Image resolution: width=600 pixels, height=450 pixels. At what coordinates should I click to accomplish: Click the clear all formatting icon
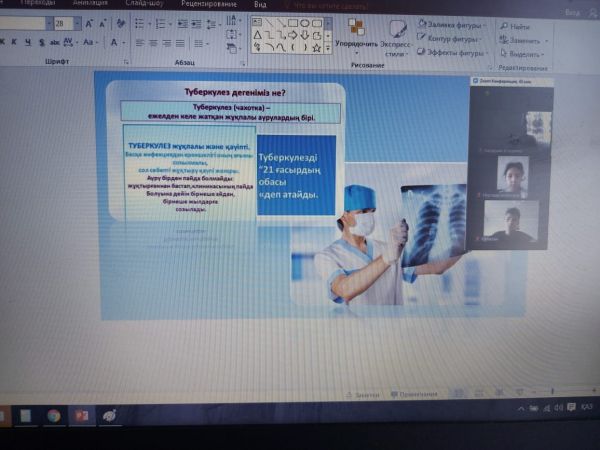[x=118, y=22]
